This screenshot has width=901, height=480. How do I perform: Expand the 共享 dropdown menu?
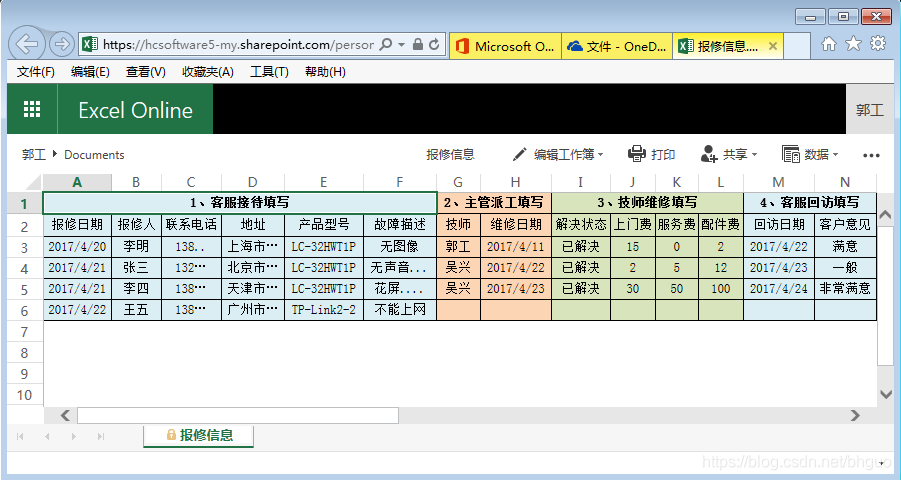click(754, 155)
